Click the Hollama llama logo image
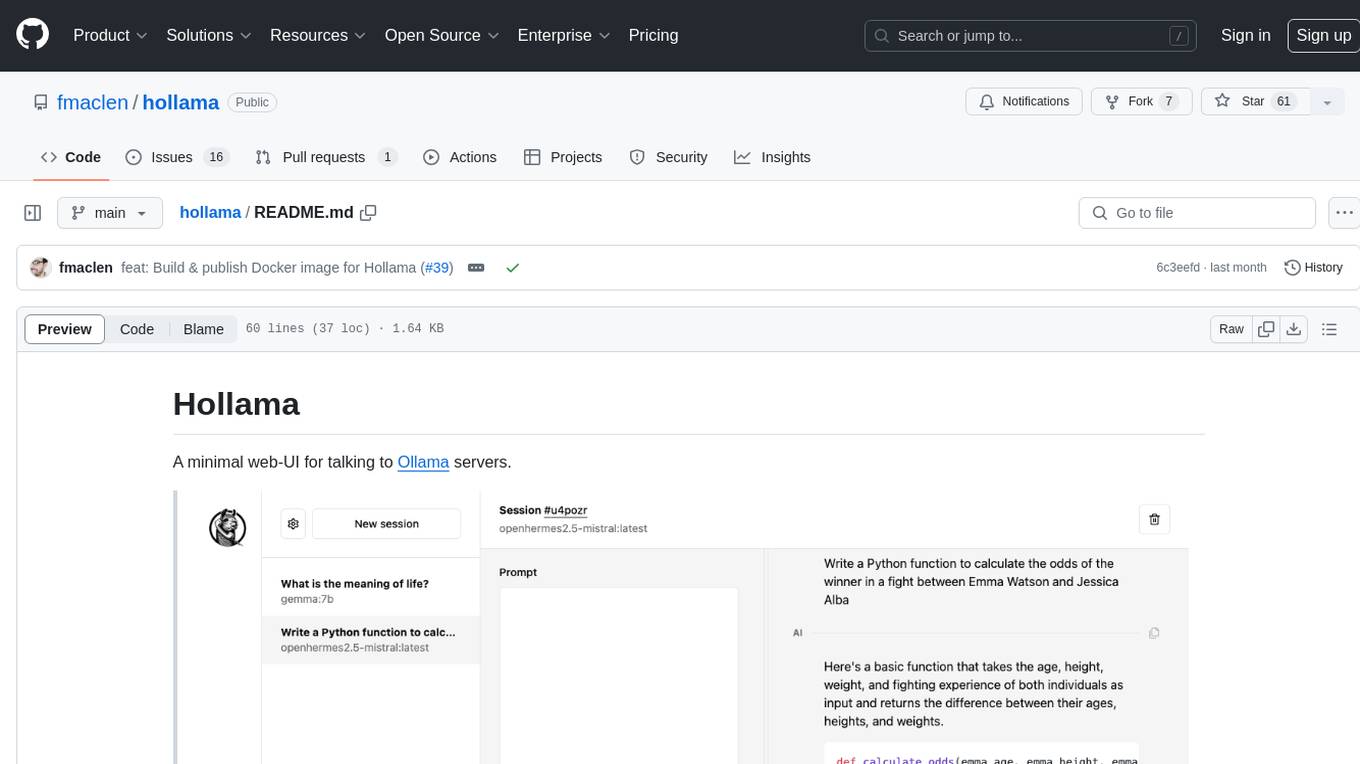Image resolution: width=1360 pixels, height=764 pixels. pyautogui.click(x=227, y=527)
